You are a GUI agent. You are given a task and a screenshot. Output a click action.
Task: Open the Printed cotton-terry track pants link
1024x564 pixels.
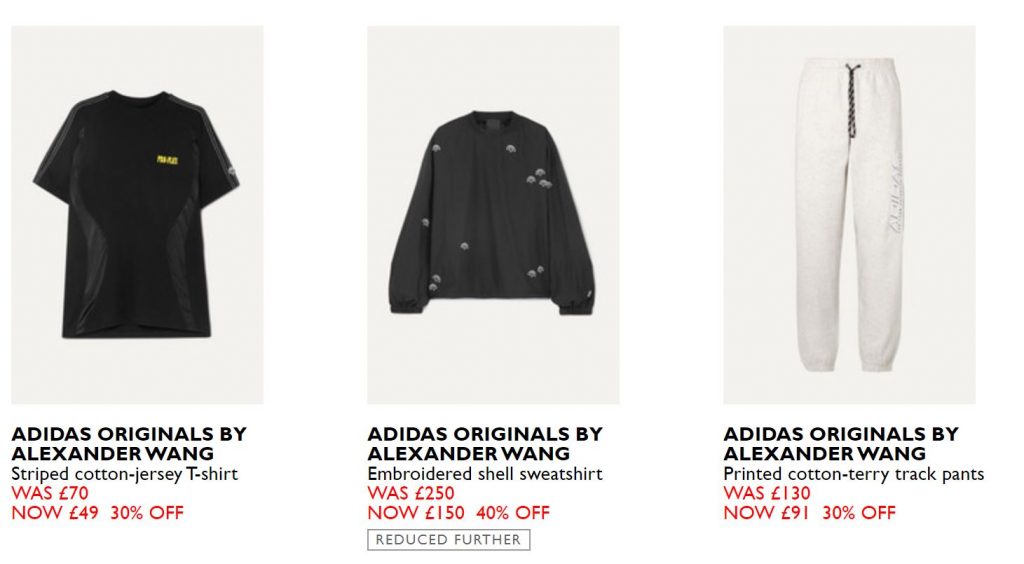point(853,474)
